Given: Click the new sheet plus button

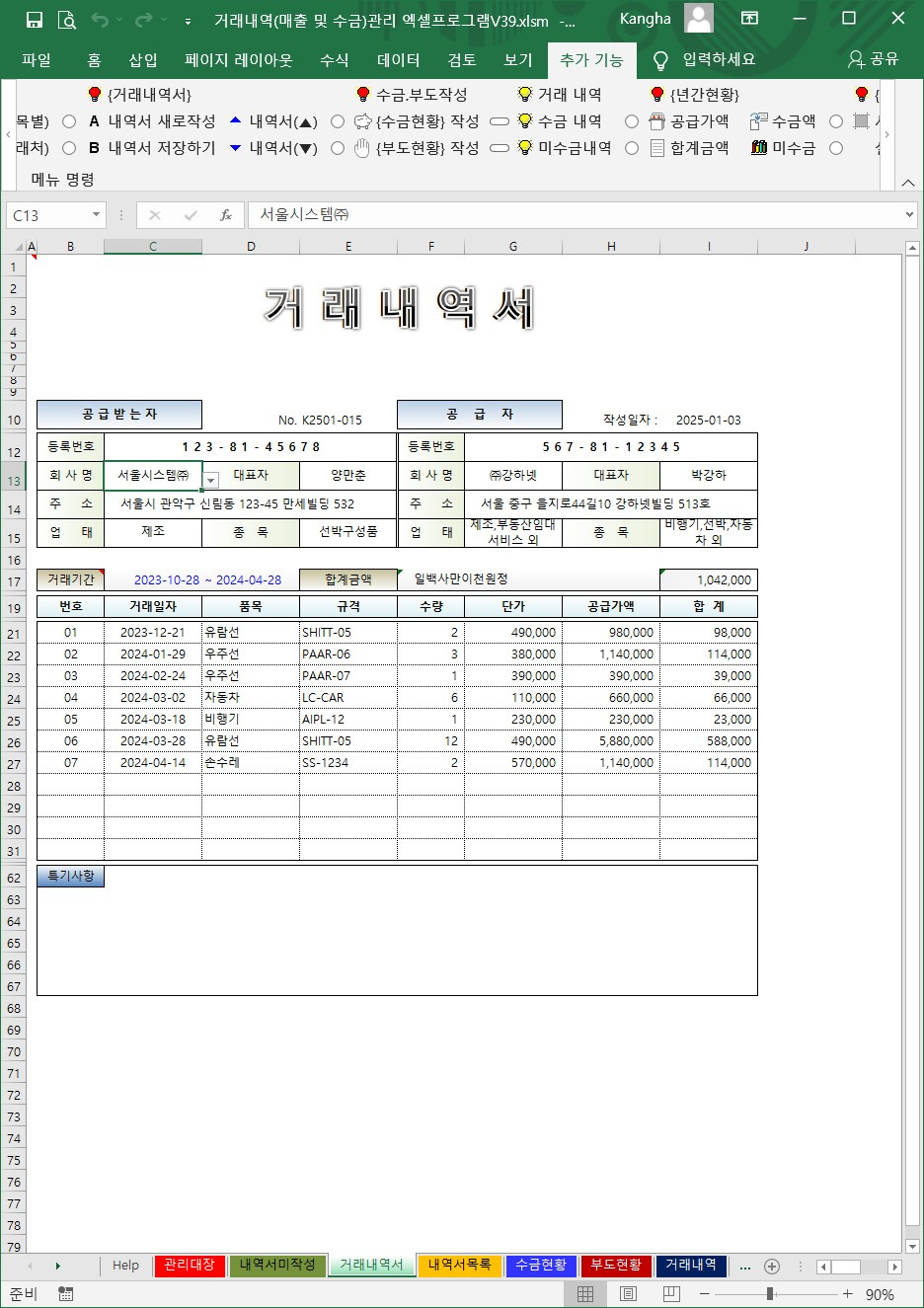Looking at the screenshot, I should point(772,1267).
